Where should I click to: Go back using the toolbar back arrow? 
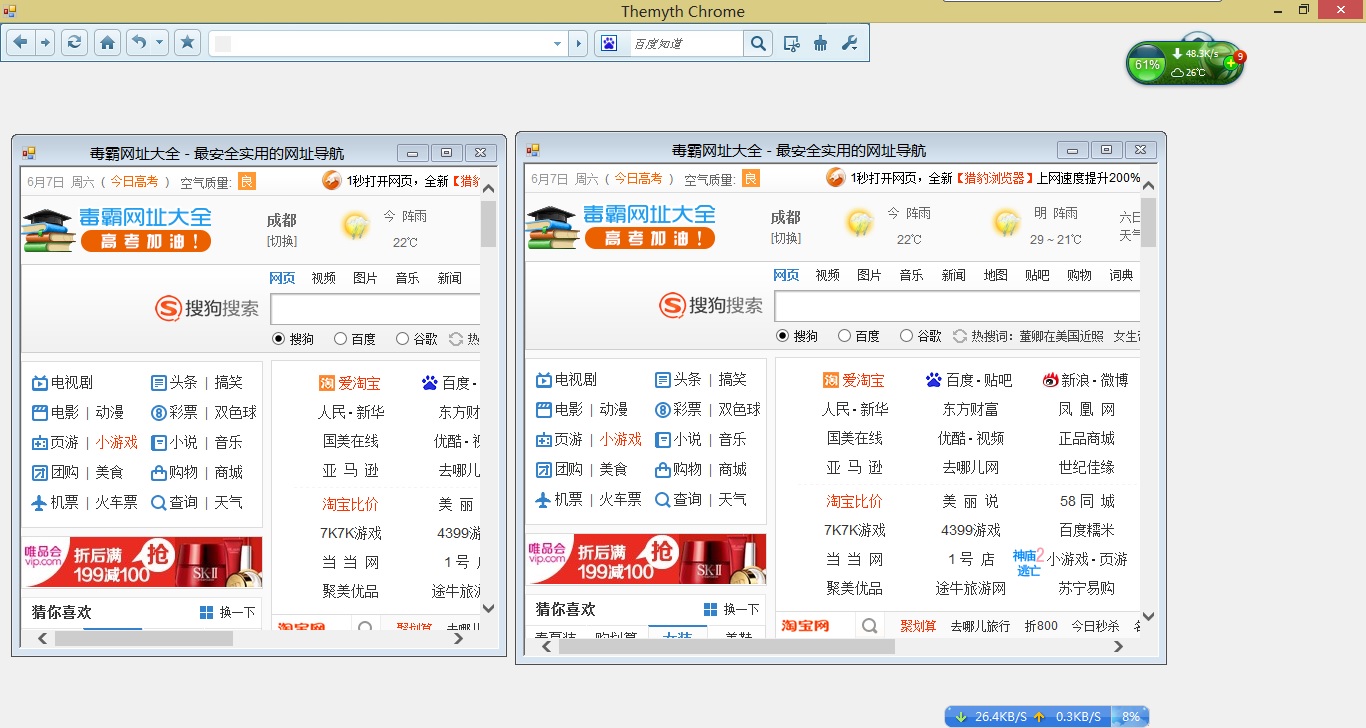tap(20, 43)
